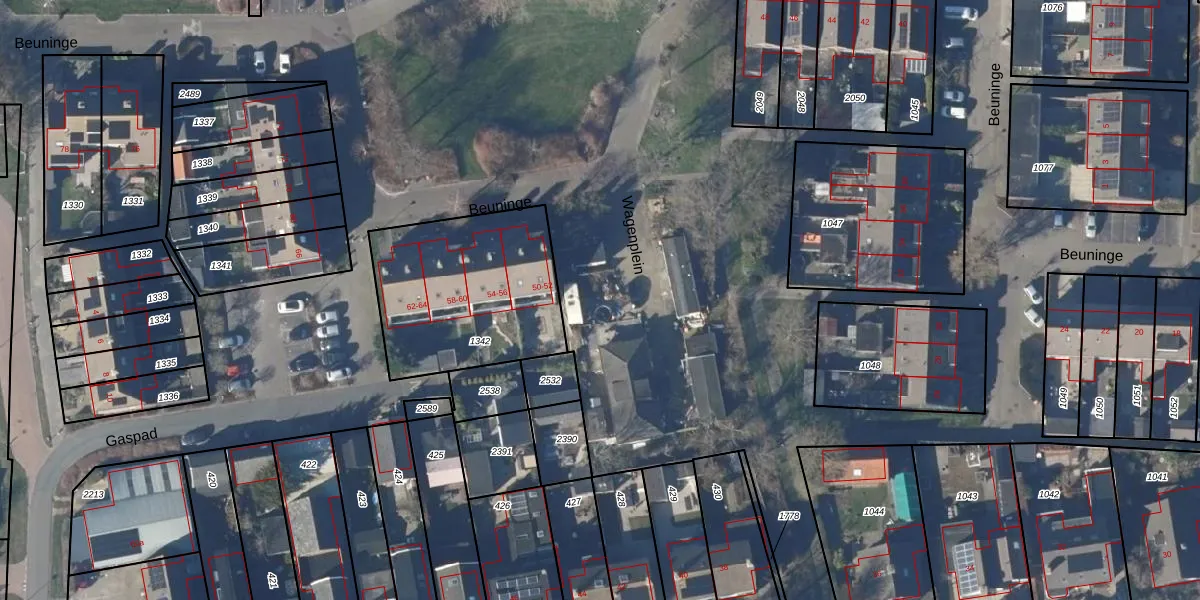The width and height of the screenshot is (1200, 600).
Task: Click parcel number 1342
Action: point(480,341)
